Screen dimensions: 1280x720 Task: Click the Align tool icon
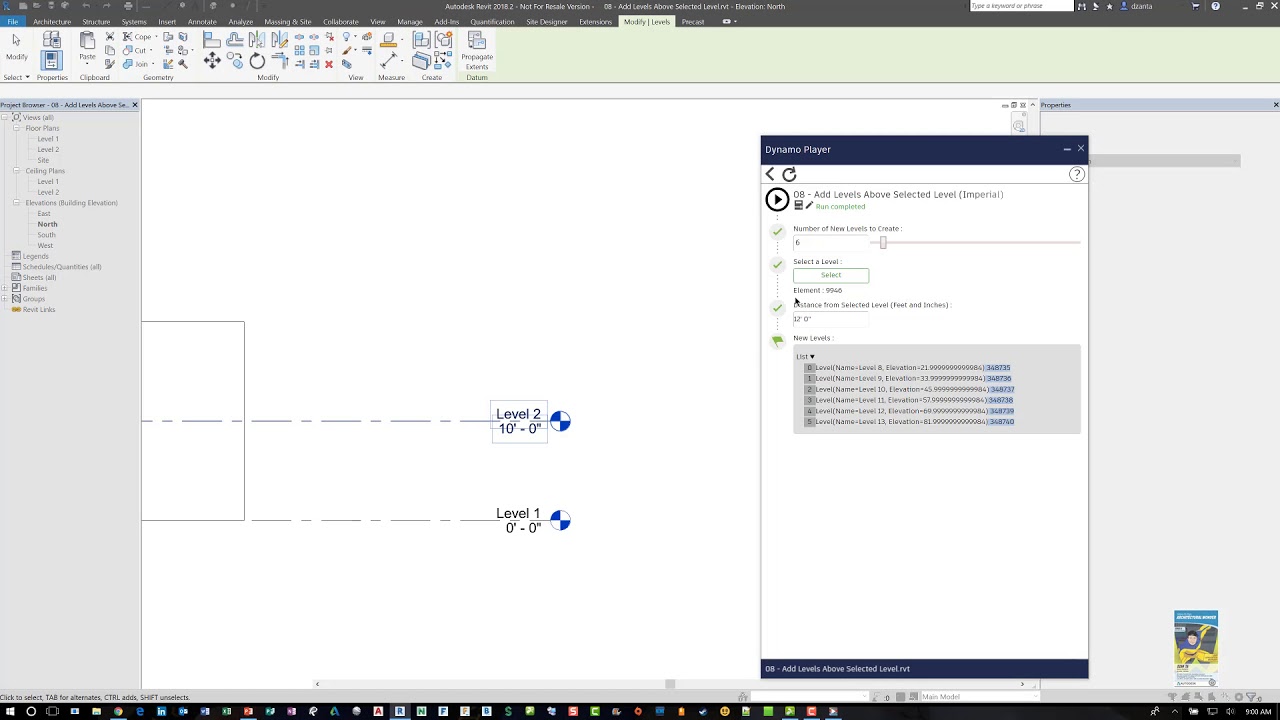pos(211,39)
